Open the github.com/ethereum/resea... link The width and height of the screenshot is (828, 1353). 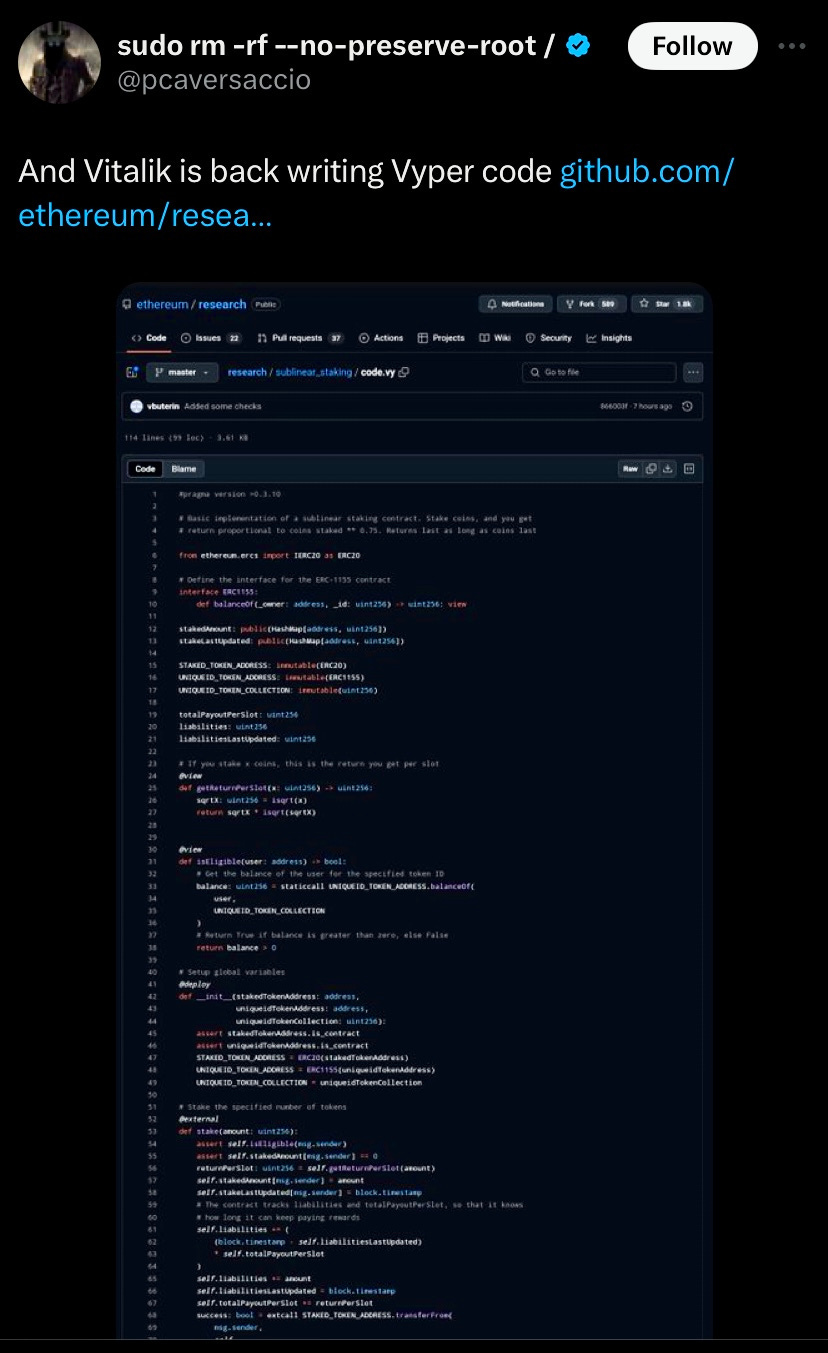click(x=376, y=192)
